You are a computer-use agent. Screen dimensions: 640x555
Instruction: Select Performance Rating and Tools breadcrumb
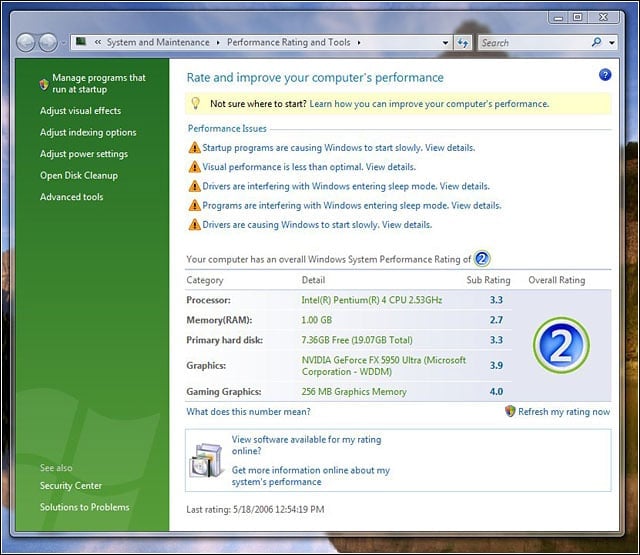(289, 42)
